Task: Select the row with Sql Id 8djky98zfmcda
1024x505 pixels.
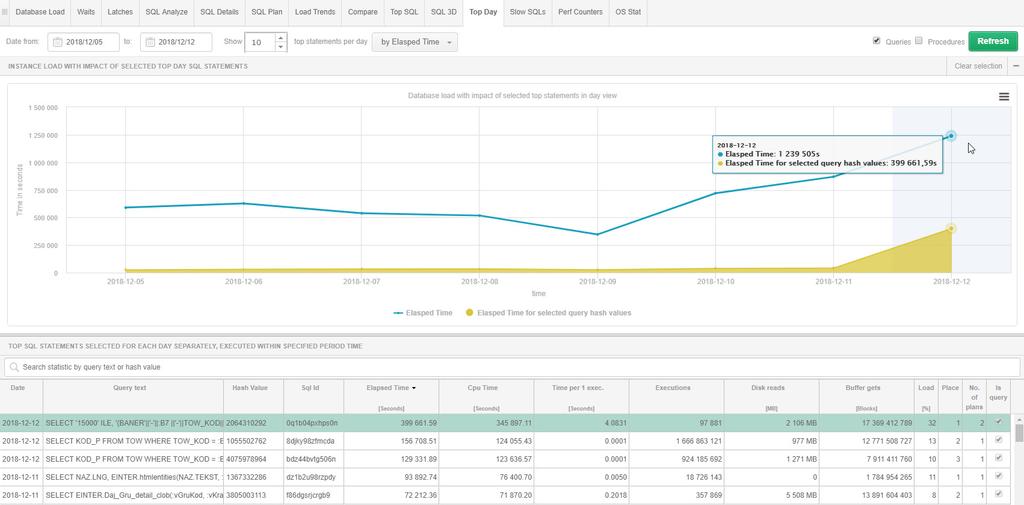Action: coord(505,441)
